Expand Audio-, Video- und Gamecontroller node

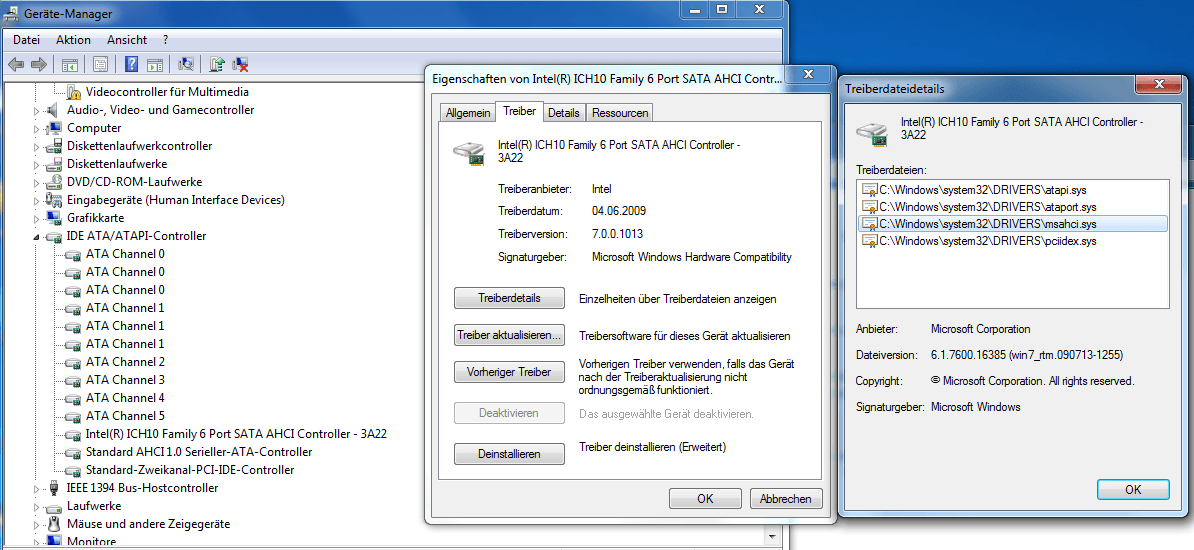tap(36, 110)
